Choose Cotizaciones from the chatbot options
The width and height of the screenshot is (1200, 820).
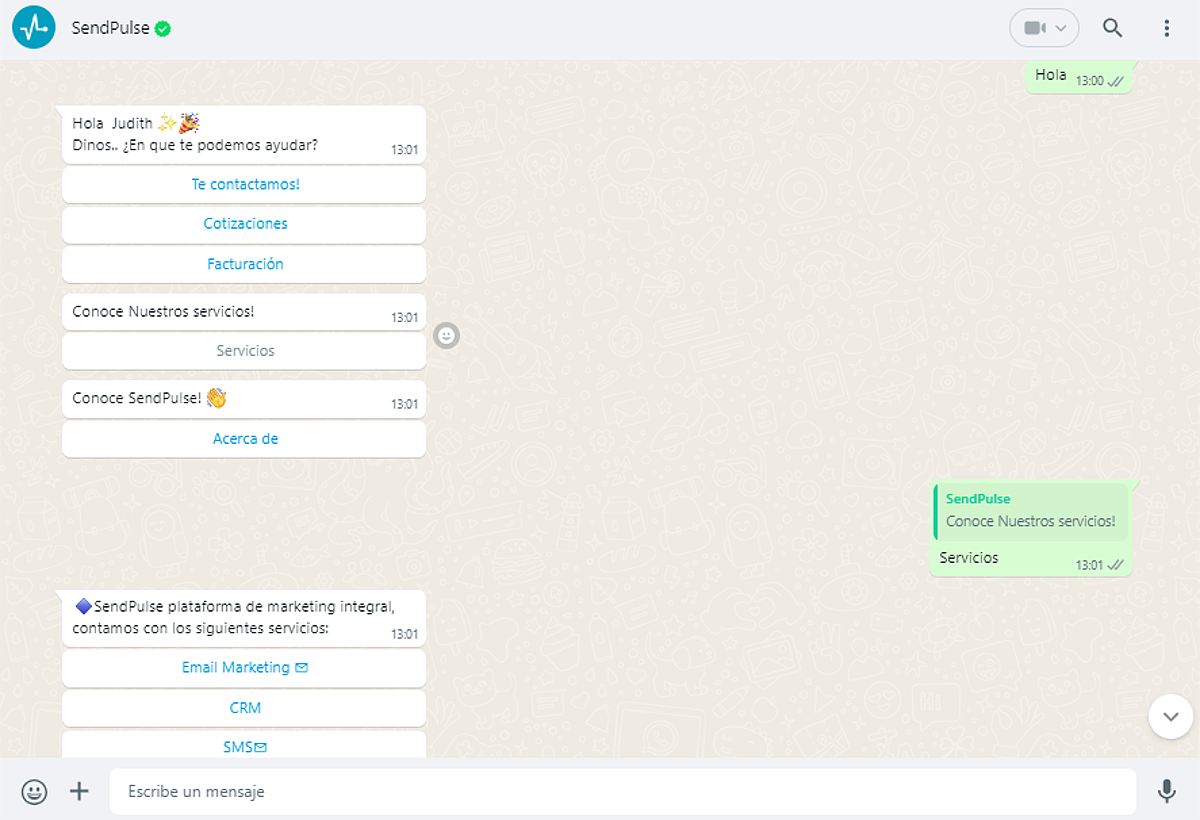pyautogui.click(x=244, y=224)
